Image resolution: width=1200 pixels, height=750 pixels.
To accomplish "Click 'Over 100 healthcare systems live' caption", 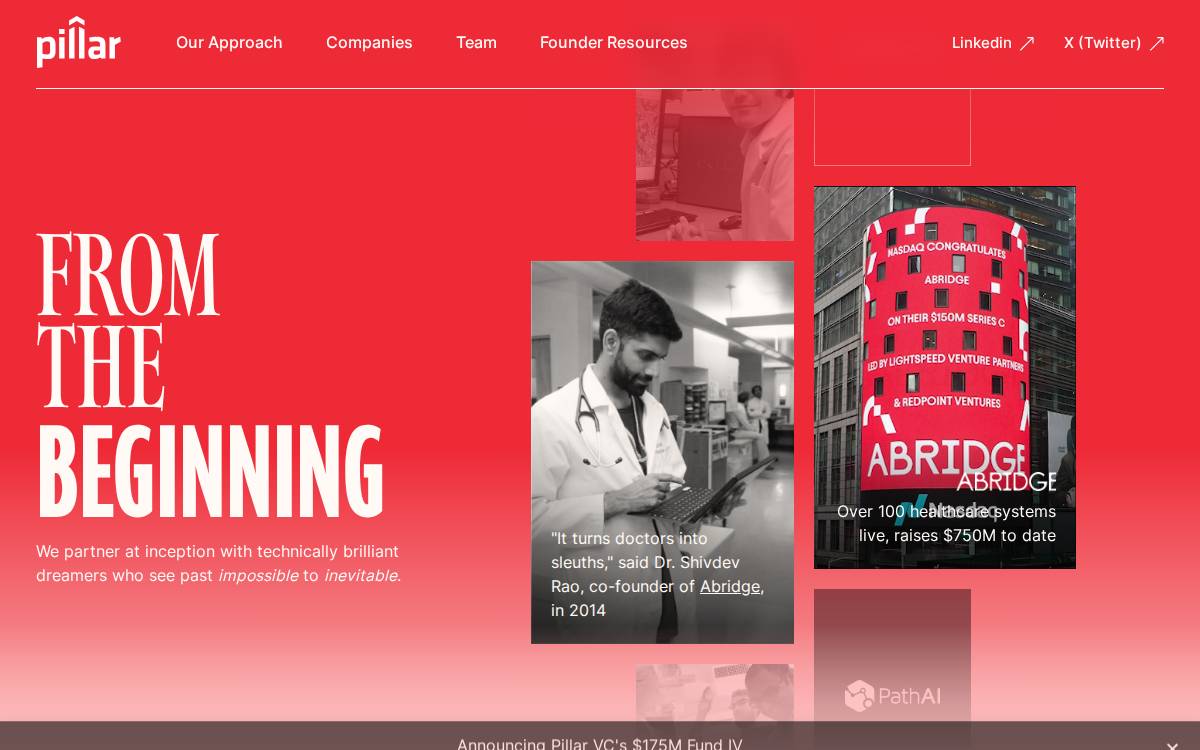I will (946, 523).
